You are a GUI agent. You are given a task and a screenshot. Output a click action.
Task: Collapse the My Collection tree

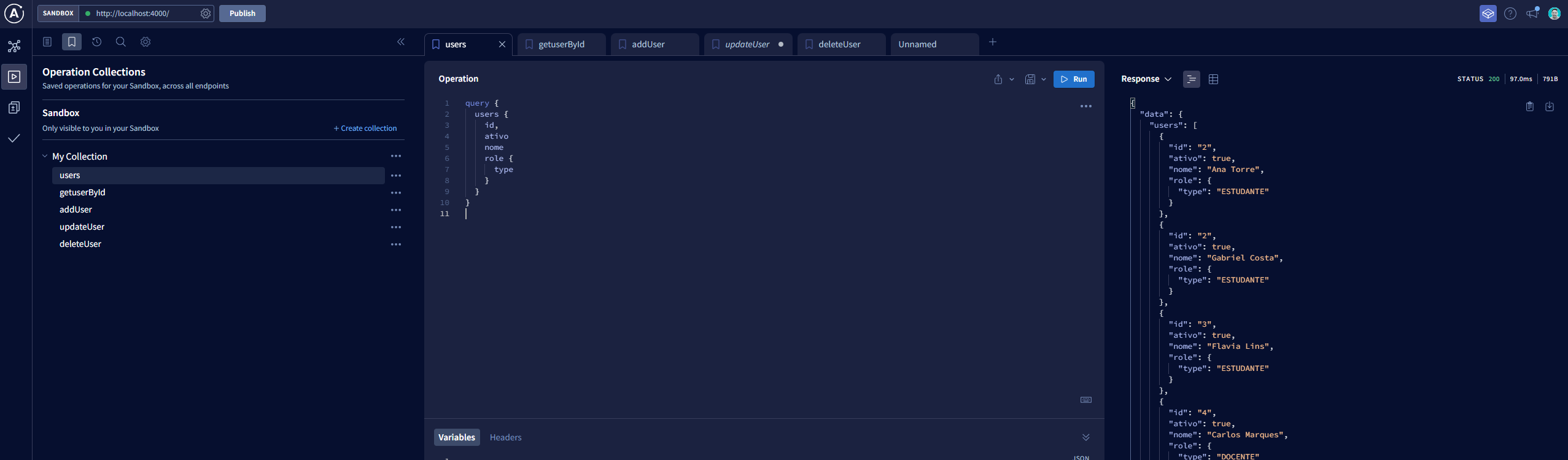pyautogui.click(x=45, y=156)
